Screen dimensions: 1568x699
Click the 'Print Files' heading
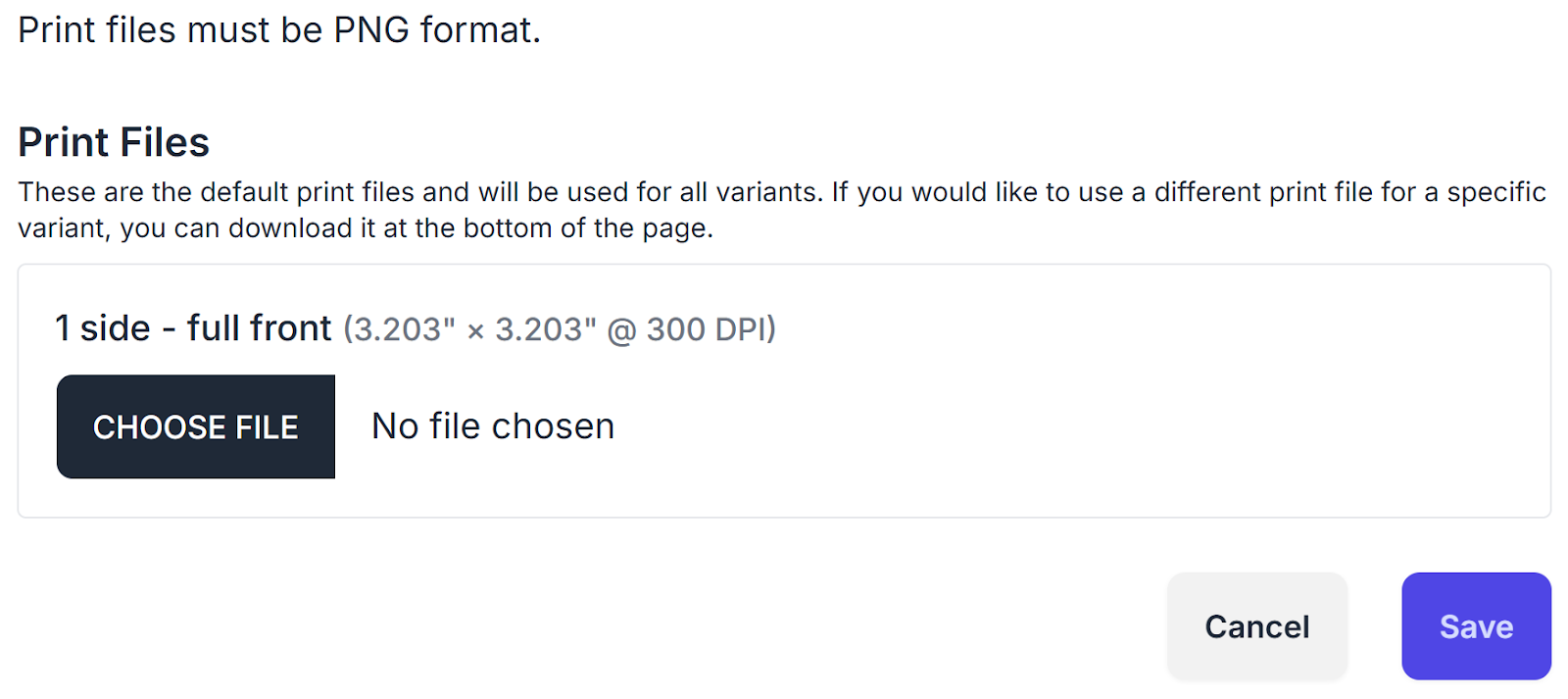tap(114, 142)
